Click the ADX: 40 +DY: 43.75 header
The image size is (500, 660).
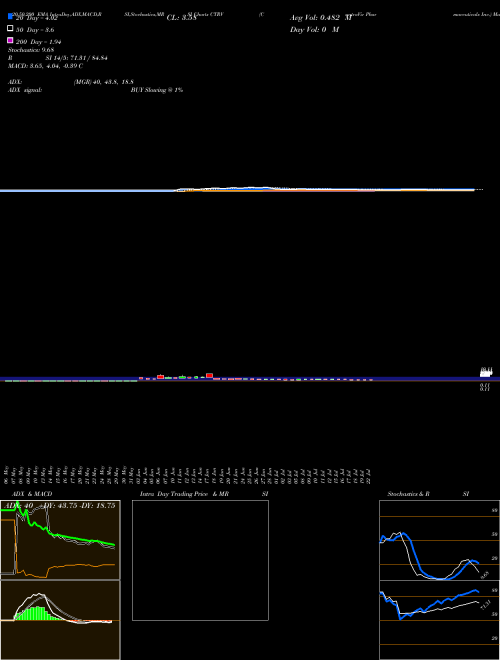[x=60, y=506]
